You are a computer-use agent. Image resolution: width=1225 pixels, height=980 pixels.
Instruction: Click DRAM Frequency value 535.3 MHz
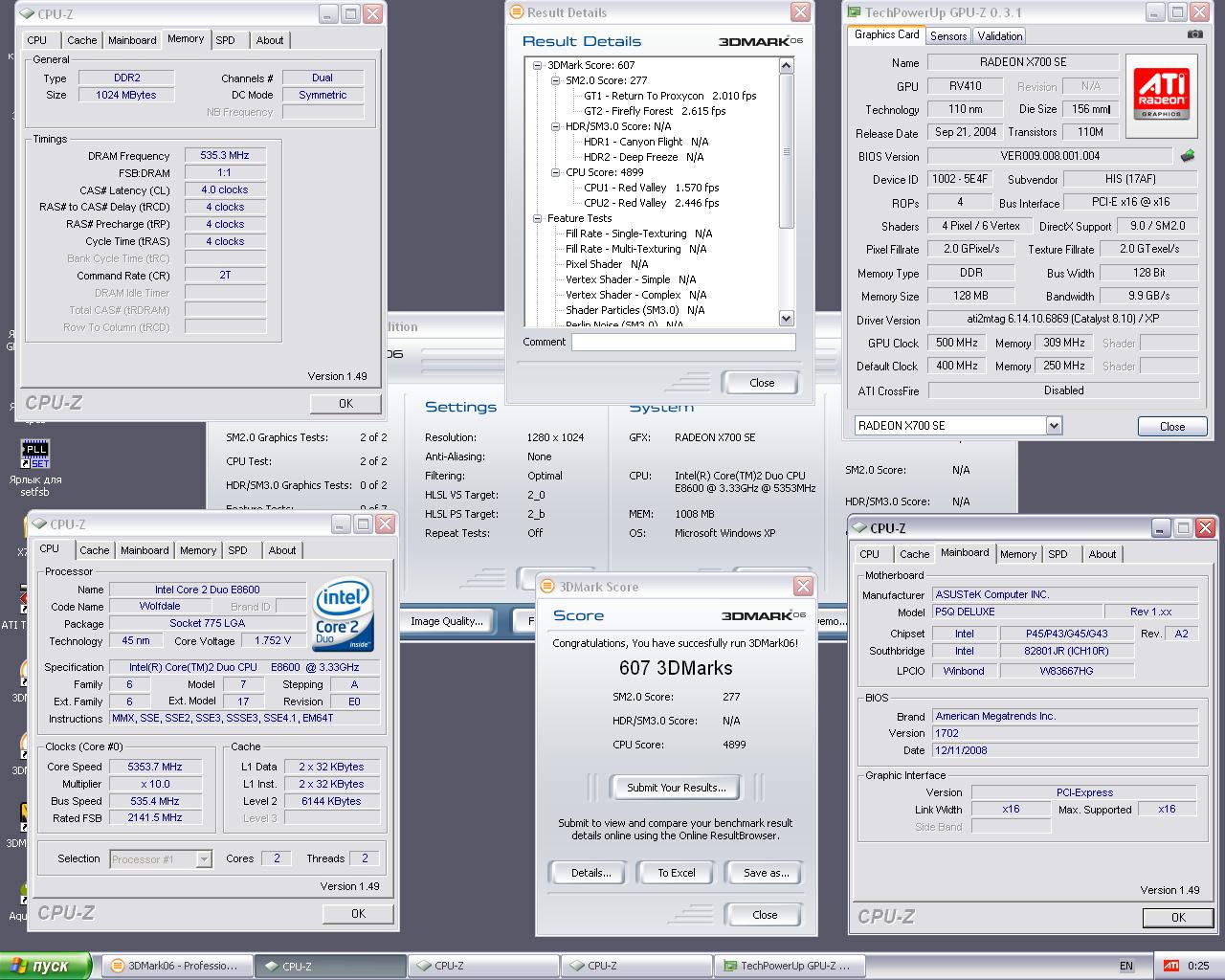[x=225, y=155]
